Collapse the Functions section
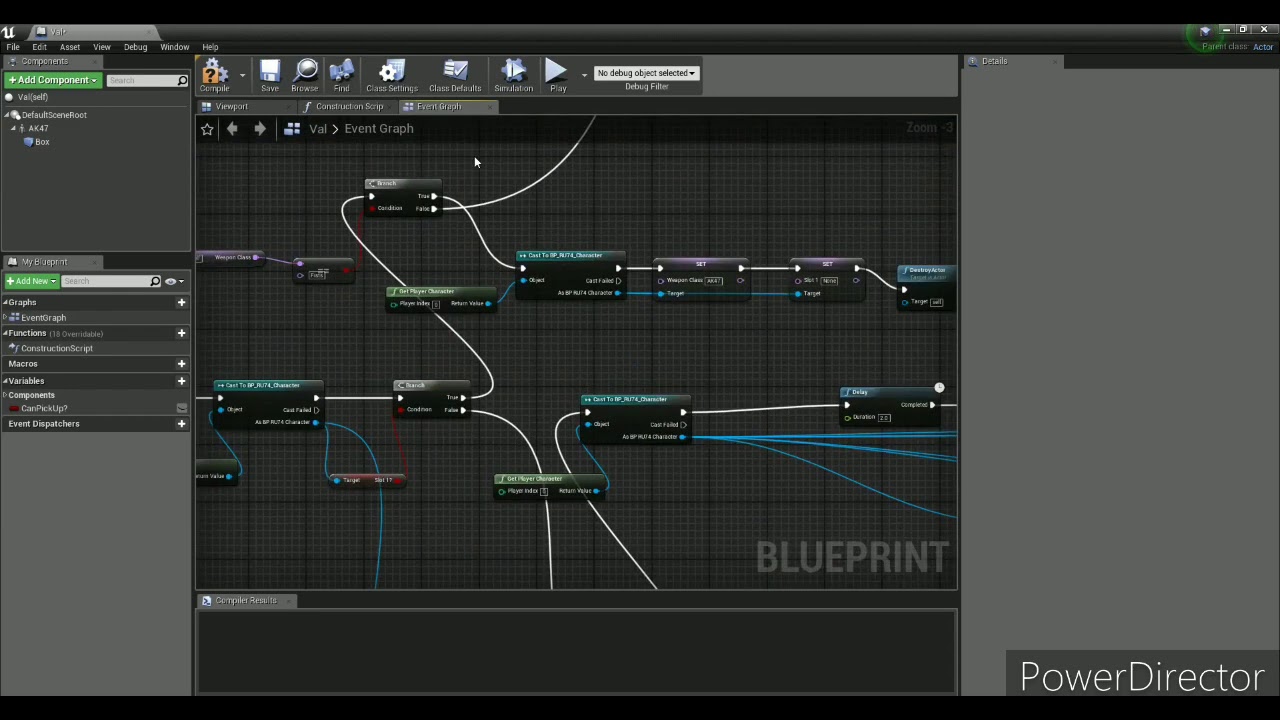This screenshot has height=720, width=1280. point(5,333)
